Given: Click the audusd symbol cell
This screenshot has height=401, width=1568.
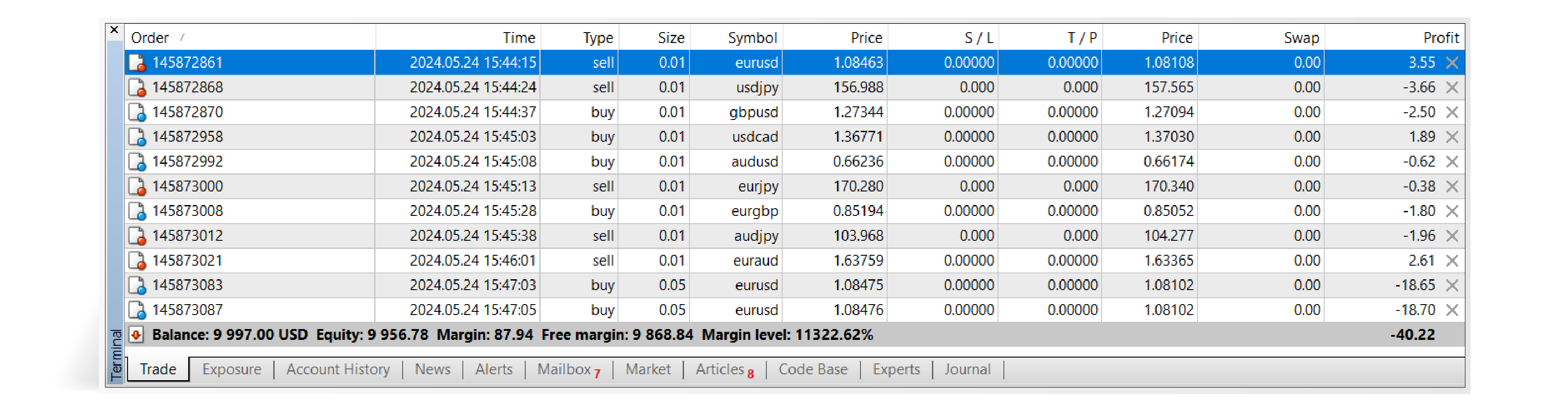Looking at the screenshot, I should [x=736, y=162].
